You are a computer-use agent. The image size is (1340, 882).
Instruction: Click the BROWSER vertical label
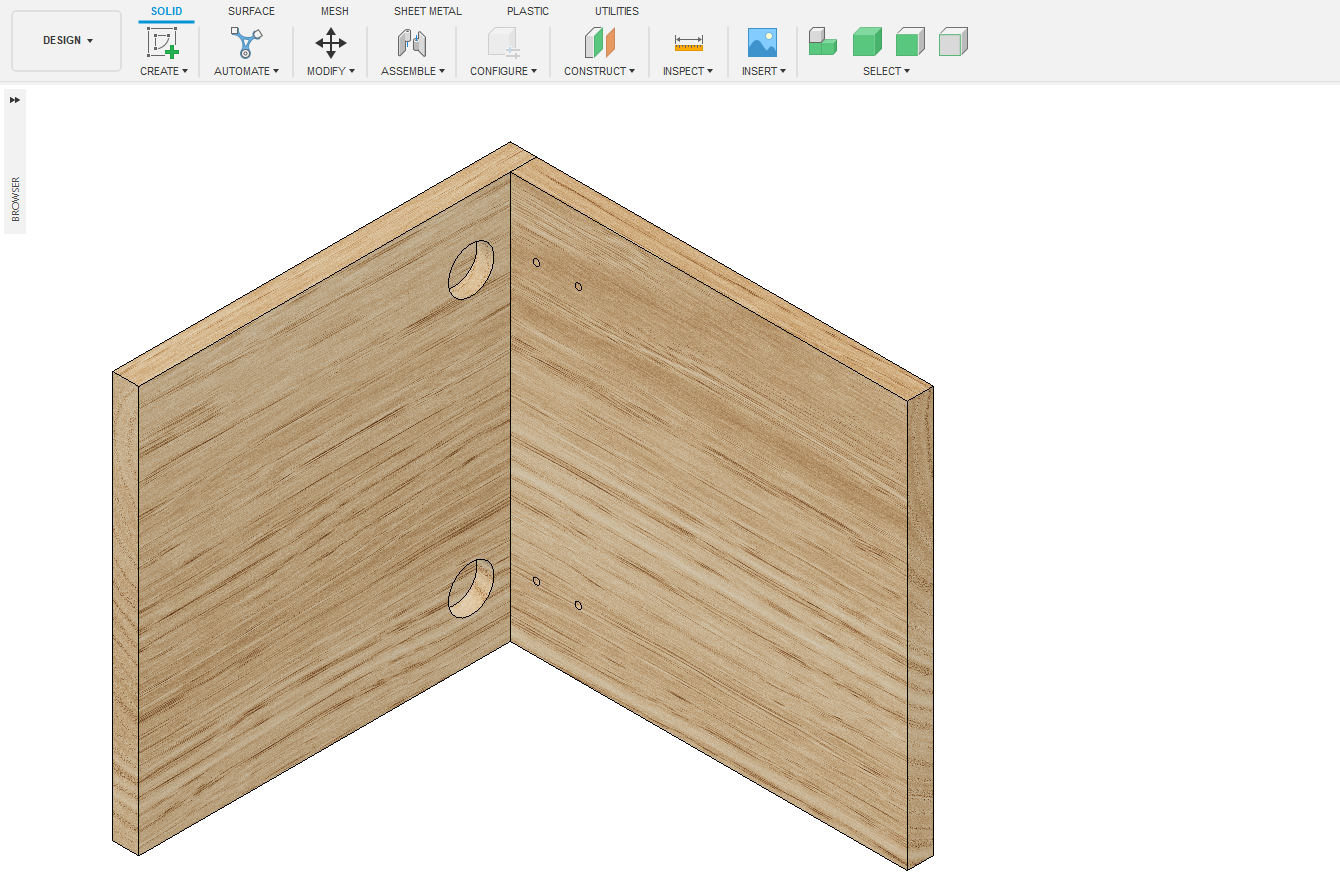(15, 199)
